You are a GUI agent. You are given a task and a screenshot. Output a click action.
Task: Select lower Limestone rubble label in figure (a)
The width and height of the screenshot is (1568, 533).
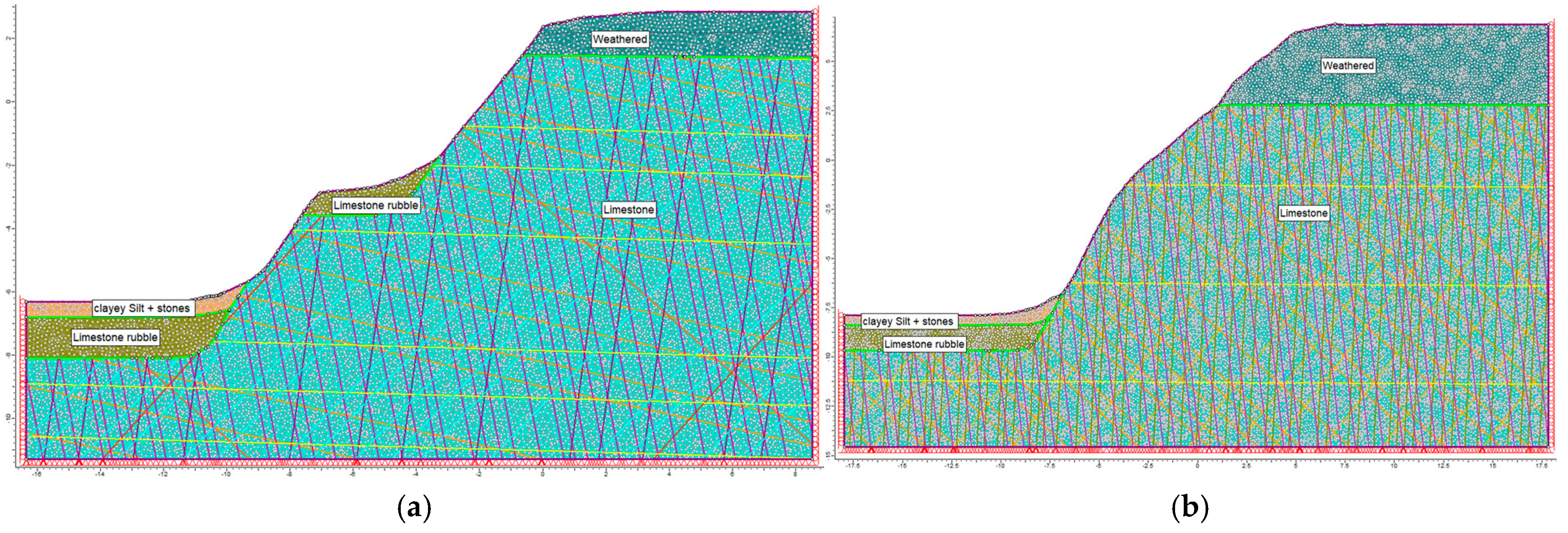pyautogui.click(x=115, y=337)
